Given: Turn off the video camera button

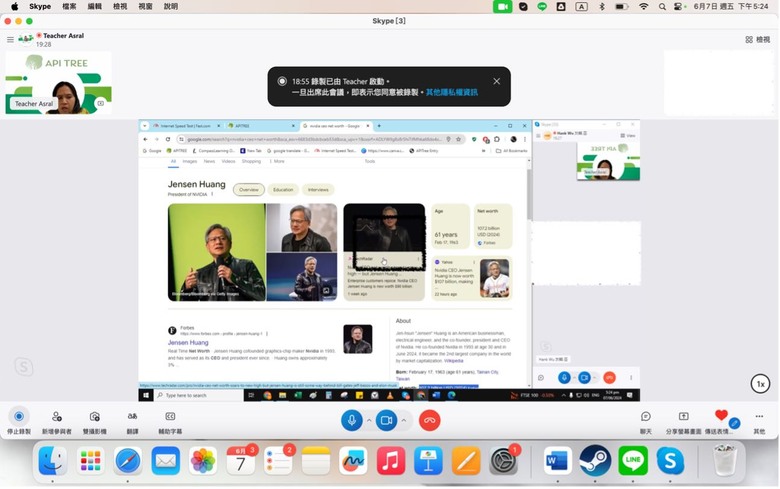Looking at the screenshot, I should click(x=387, y=420).
